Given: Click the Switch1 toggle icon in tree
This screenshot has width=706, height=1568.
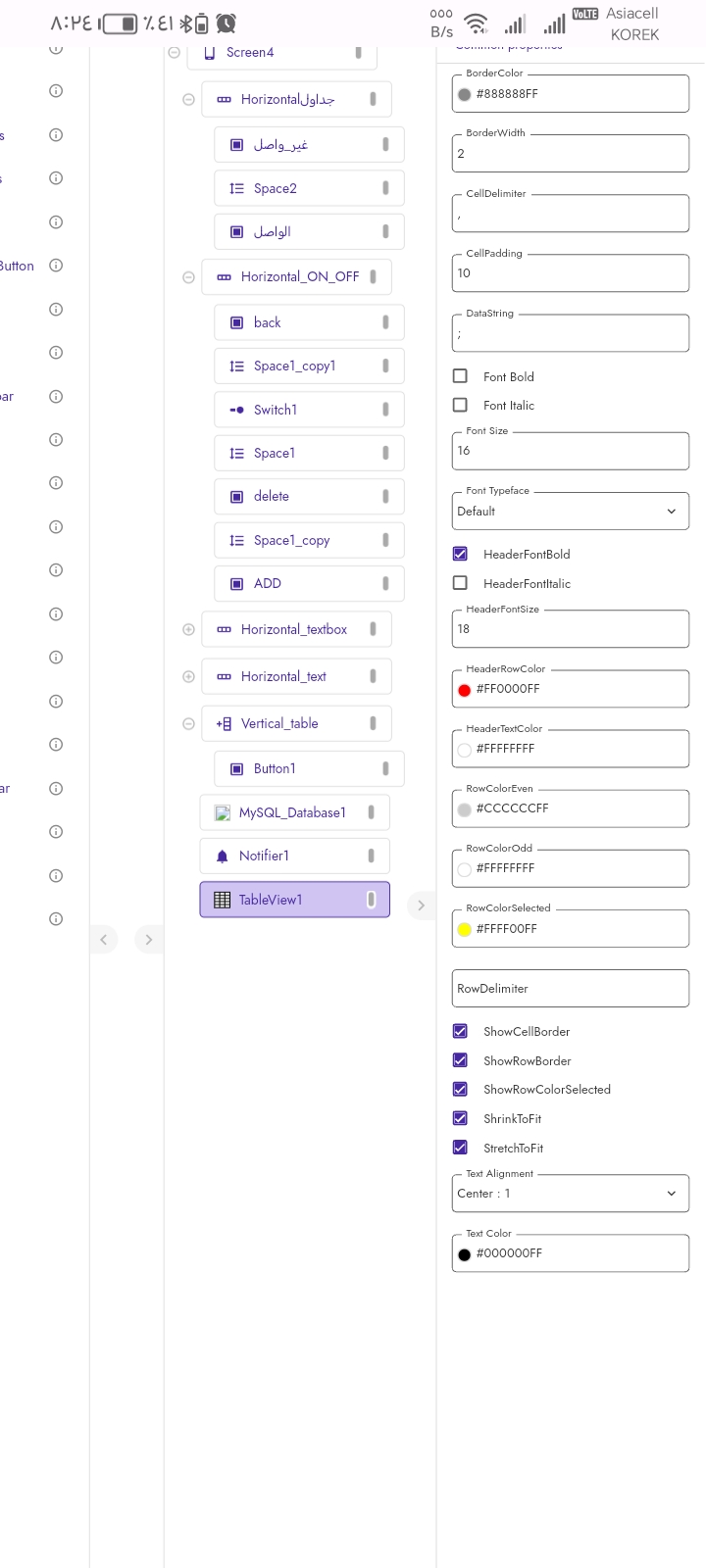Looking at the screenshot, I should pyautogui.click(x=236, y=410).
